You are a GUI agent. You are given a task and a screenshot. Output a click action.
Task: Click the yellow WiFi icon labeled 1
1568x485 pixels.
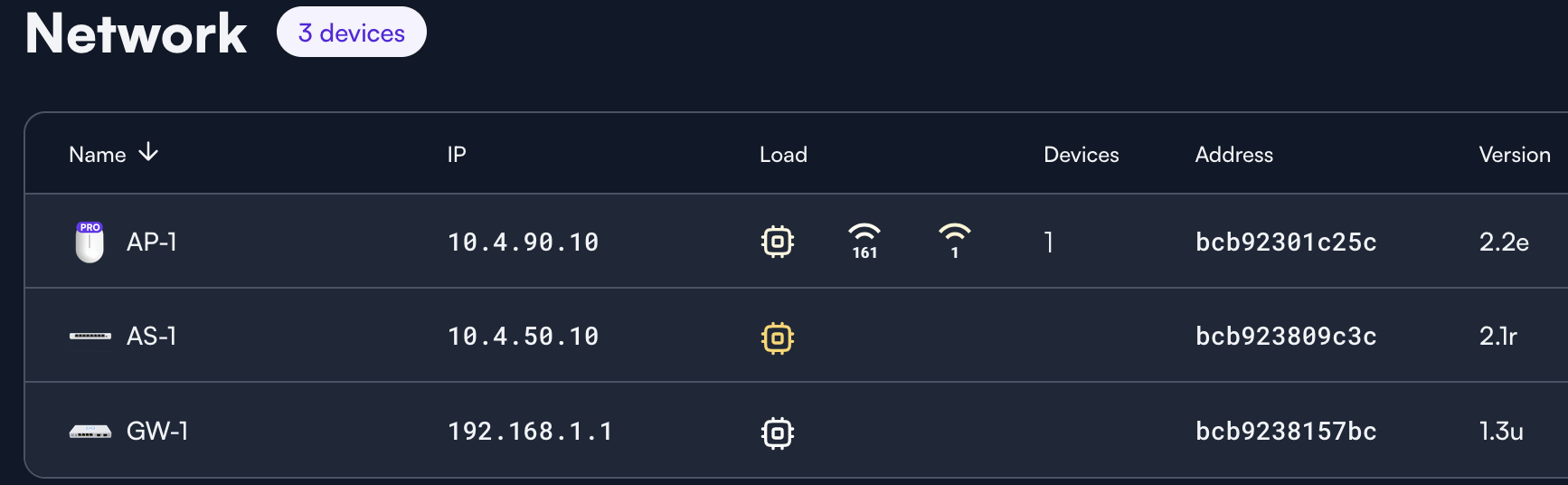pos(955,242)
